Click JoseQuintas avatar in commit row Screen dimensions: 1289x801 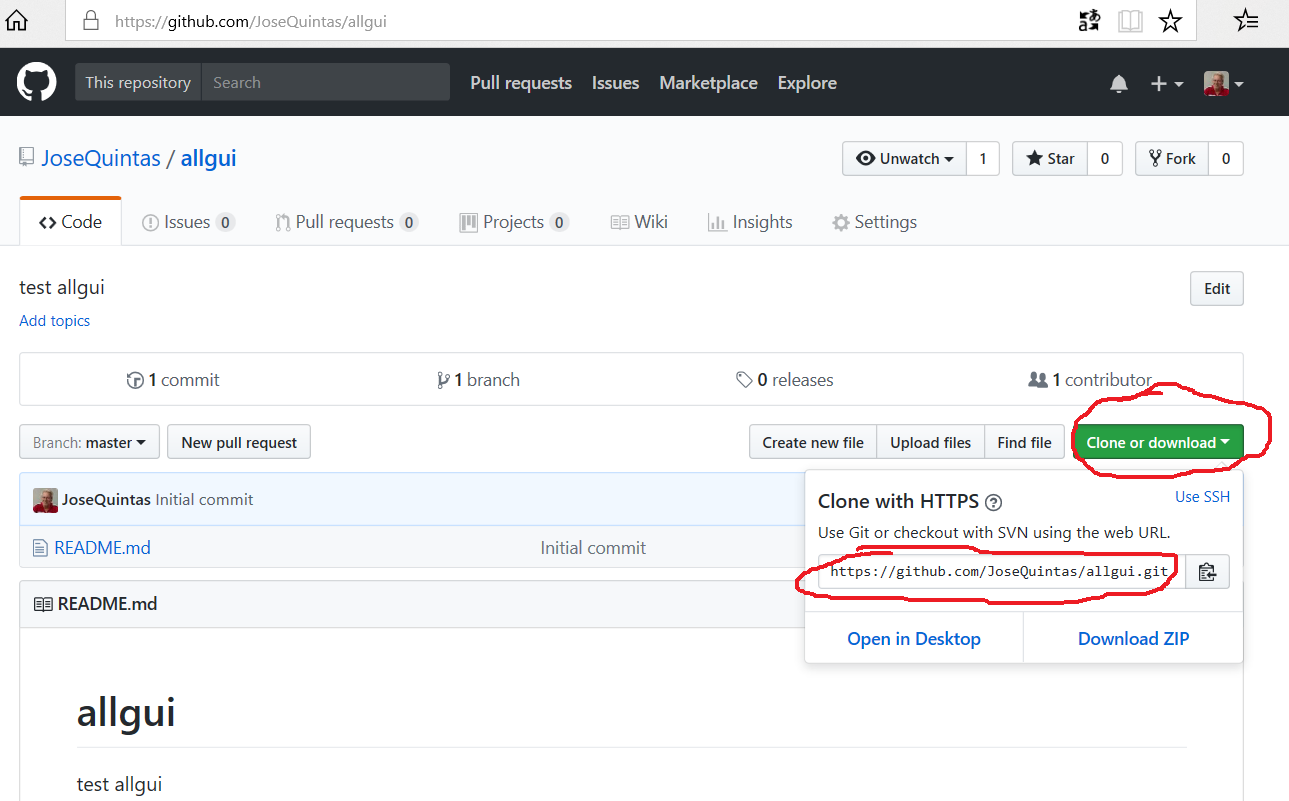click(45, 500)
